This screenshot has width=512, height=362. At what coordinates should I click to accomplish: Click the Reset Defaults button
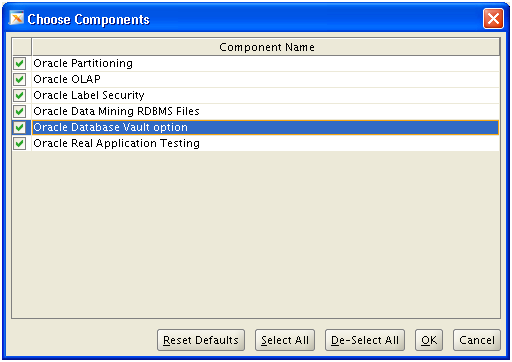coord(201,340)
